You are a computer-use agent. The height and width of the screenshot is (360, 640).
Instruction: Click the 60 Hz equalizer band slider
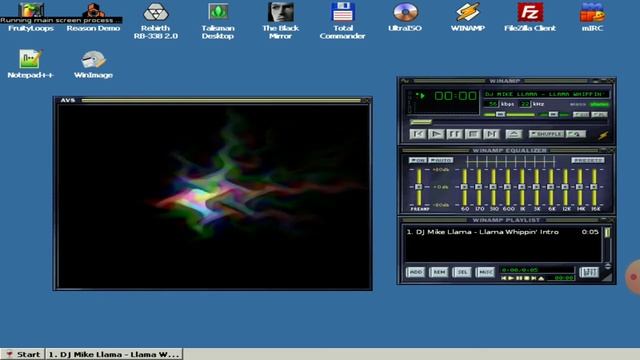pyautogui.click(x=464, y=187)
